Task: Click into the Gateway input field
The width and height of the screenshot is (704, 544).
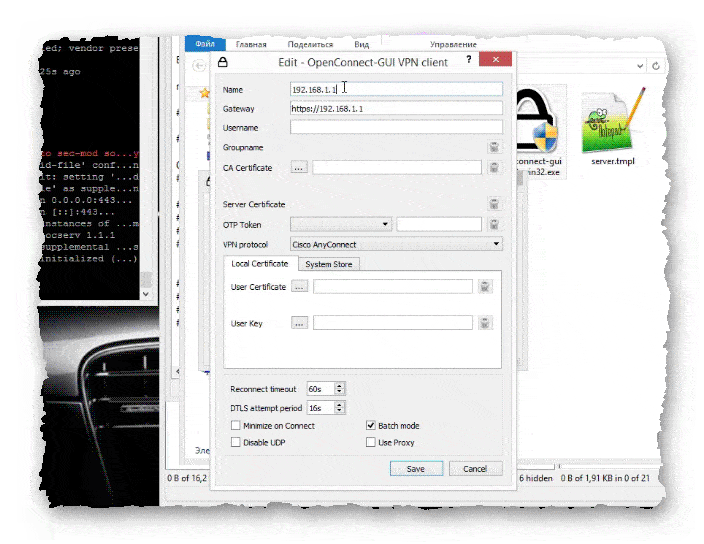Action: coord(396,108)
